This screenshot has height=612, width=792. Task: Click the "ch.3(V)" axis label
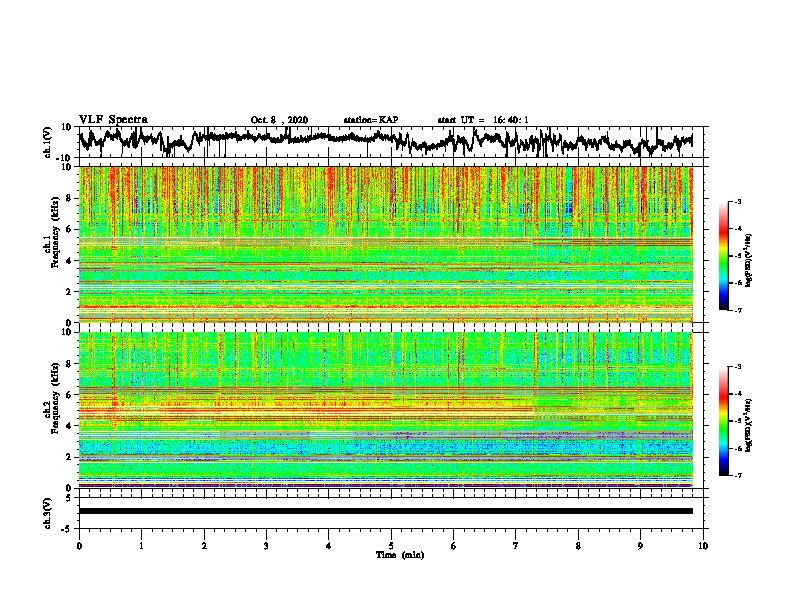(x=48, y=513)
